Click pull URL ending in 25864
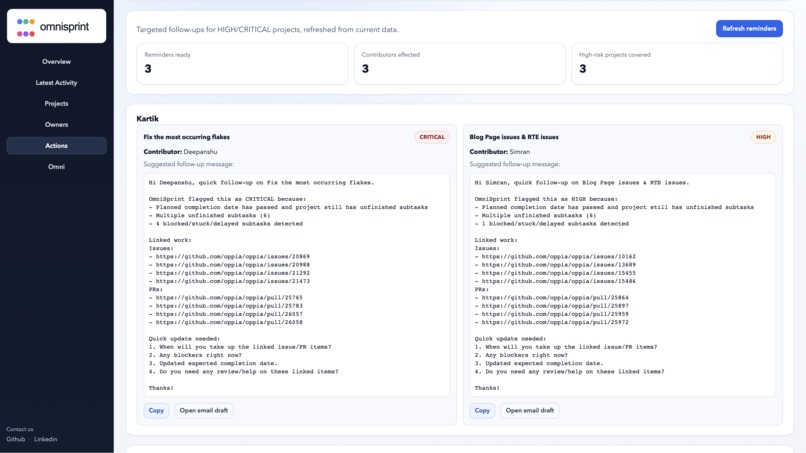 point(555,298)
